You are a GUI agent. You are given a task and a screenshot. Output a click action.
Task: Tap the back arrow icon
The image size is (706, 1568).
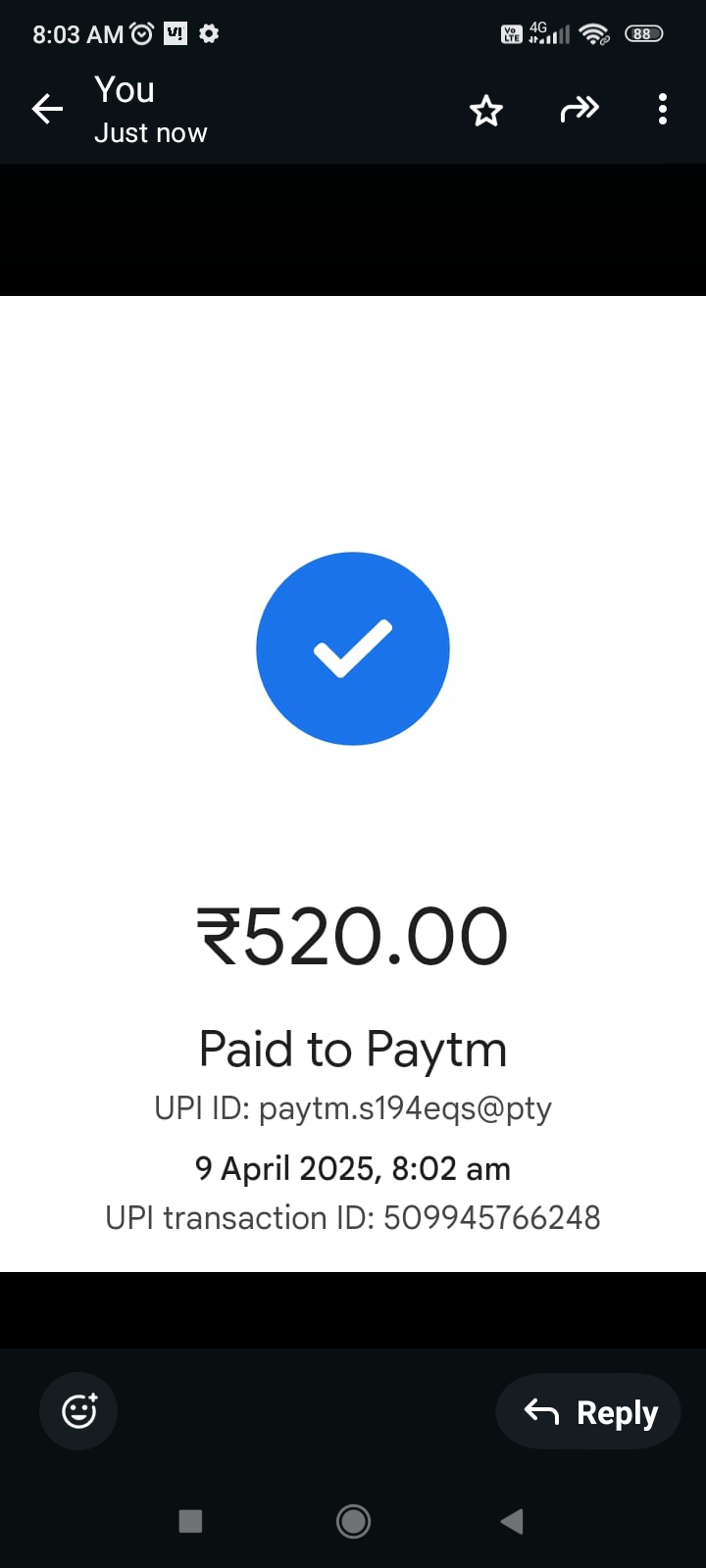(x=47, y=109)
